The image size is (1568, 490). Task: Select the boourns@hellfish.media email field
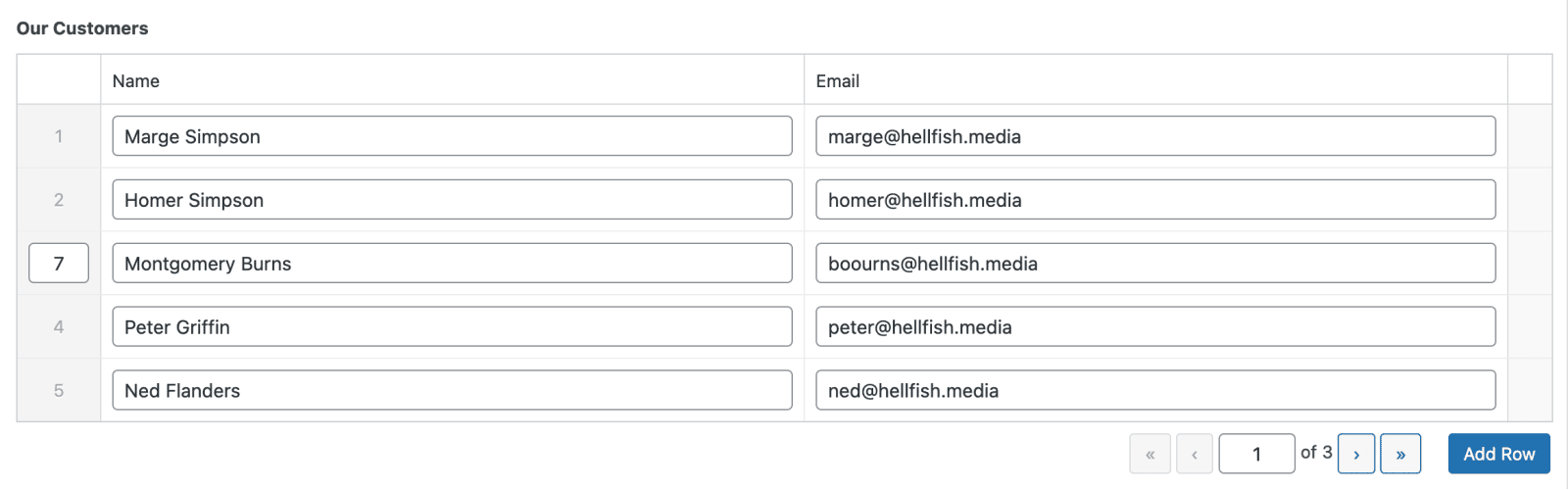click(x=1155, y=264)
